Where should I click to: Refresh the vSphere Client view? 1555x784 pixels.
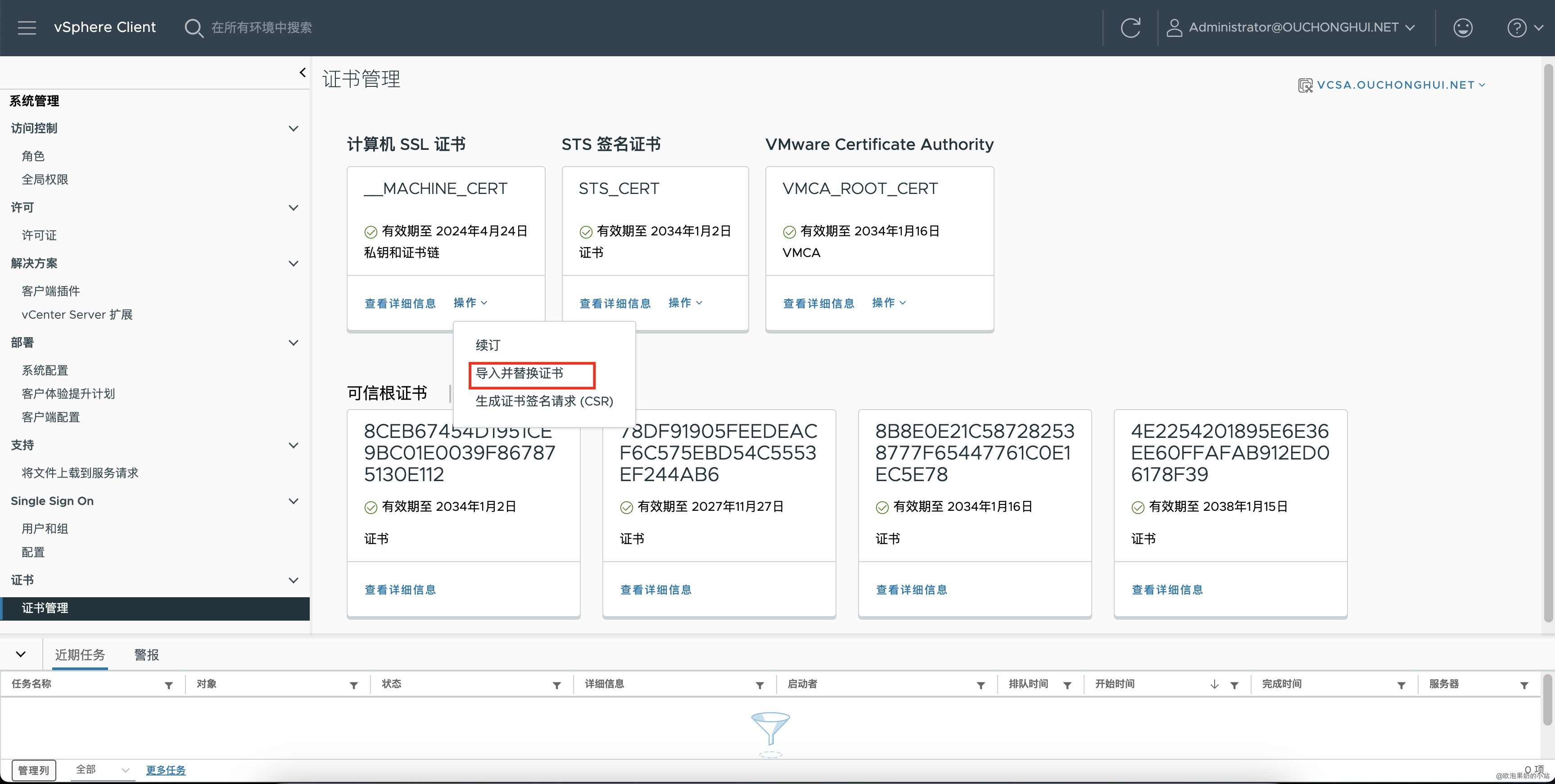(1130, 28)
